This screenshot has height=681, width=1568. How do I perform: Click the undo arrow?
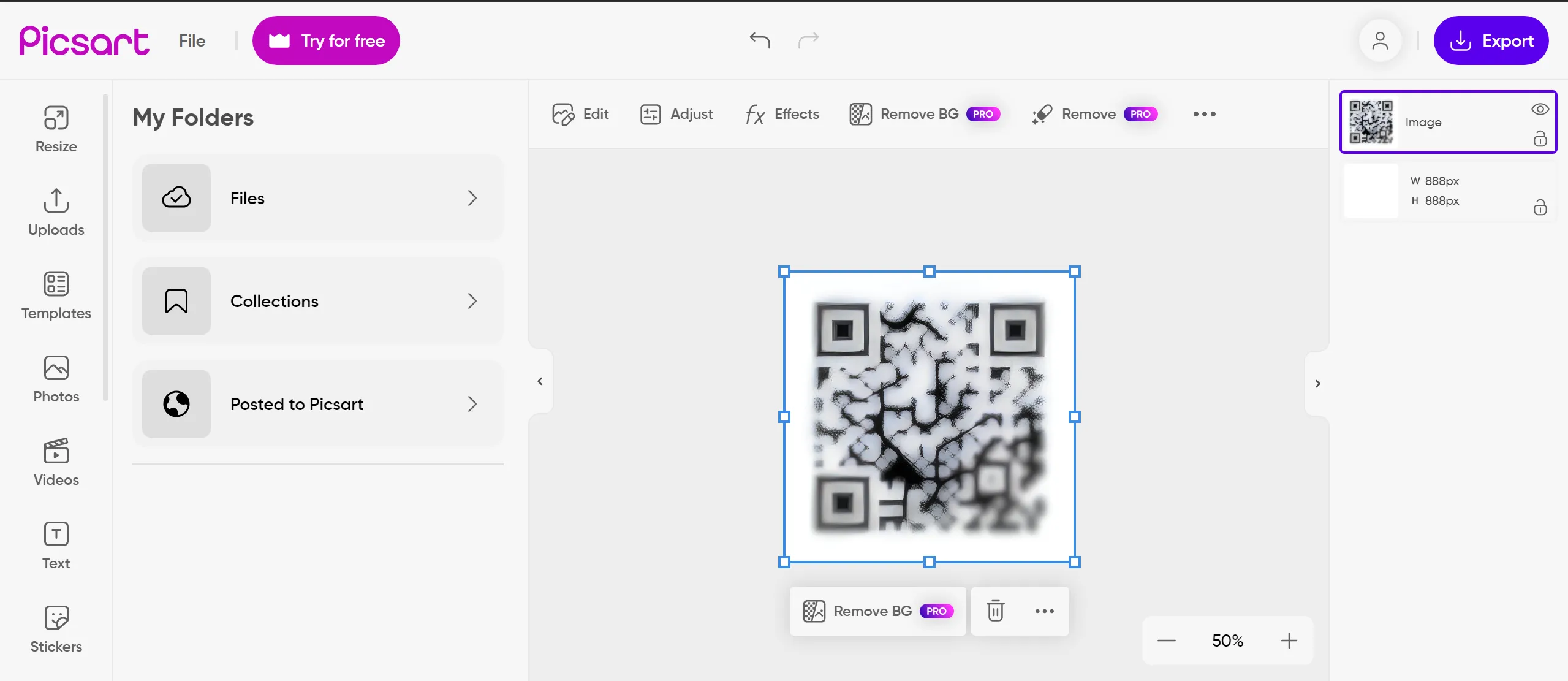[x=759, y=40]
